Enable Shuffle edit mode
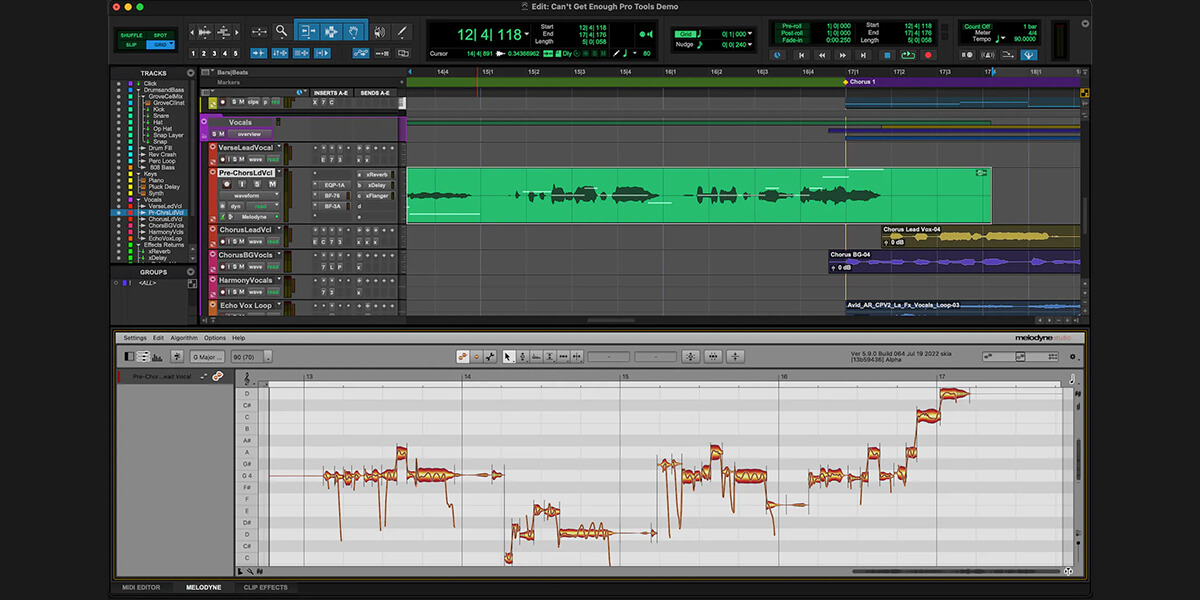1200x600 pixels. point(131,35)
